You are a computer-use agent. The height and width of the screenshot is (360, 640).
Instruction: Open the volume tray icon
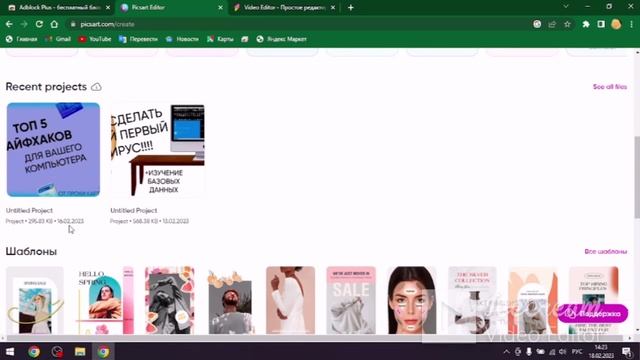click(x=563, y=351)
